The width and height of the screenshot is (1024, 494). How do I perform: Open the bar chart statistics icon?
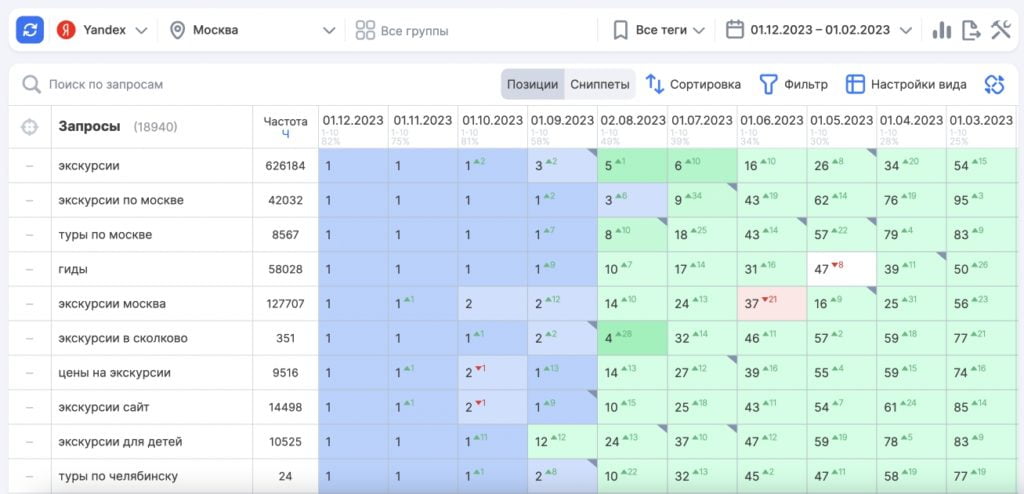click(941, 30)
